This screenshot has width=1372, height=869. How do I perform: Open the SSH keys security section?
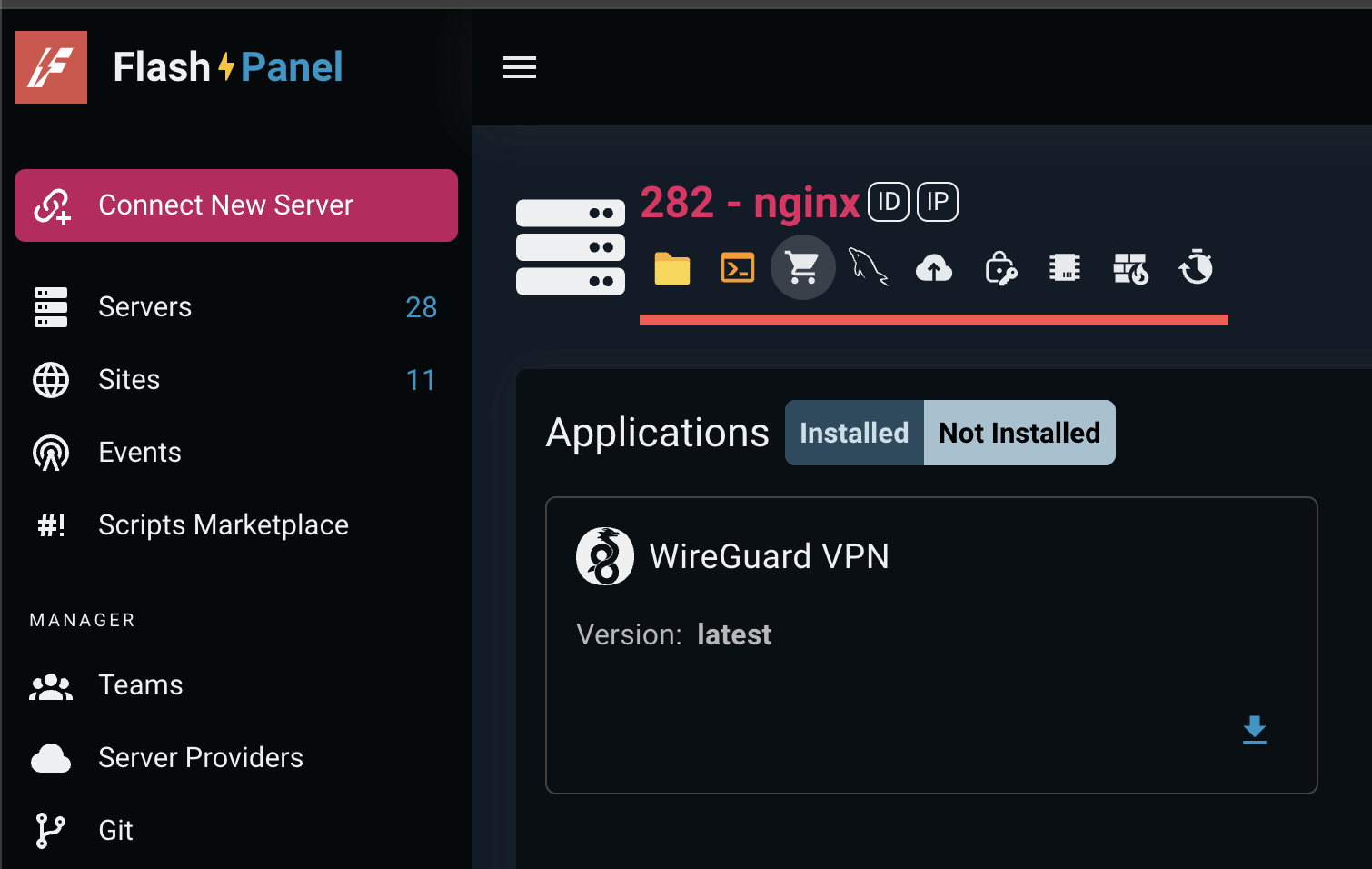(x=999, y=267)
